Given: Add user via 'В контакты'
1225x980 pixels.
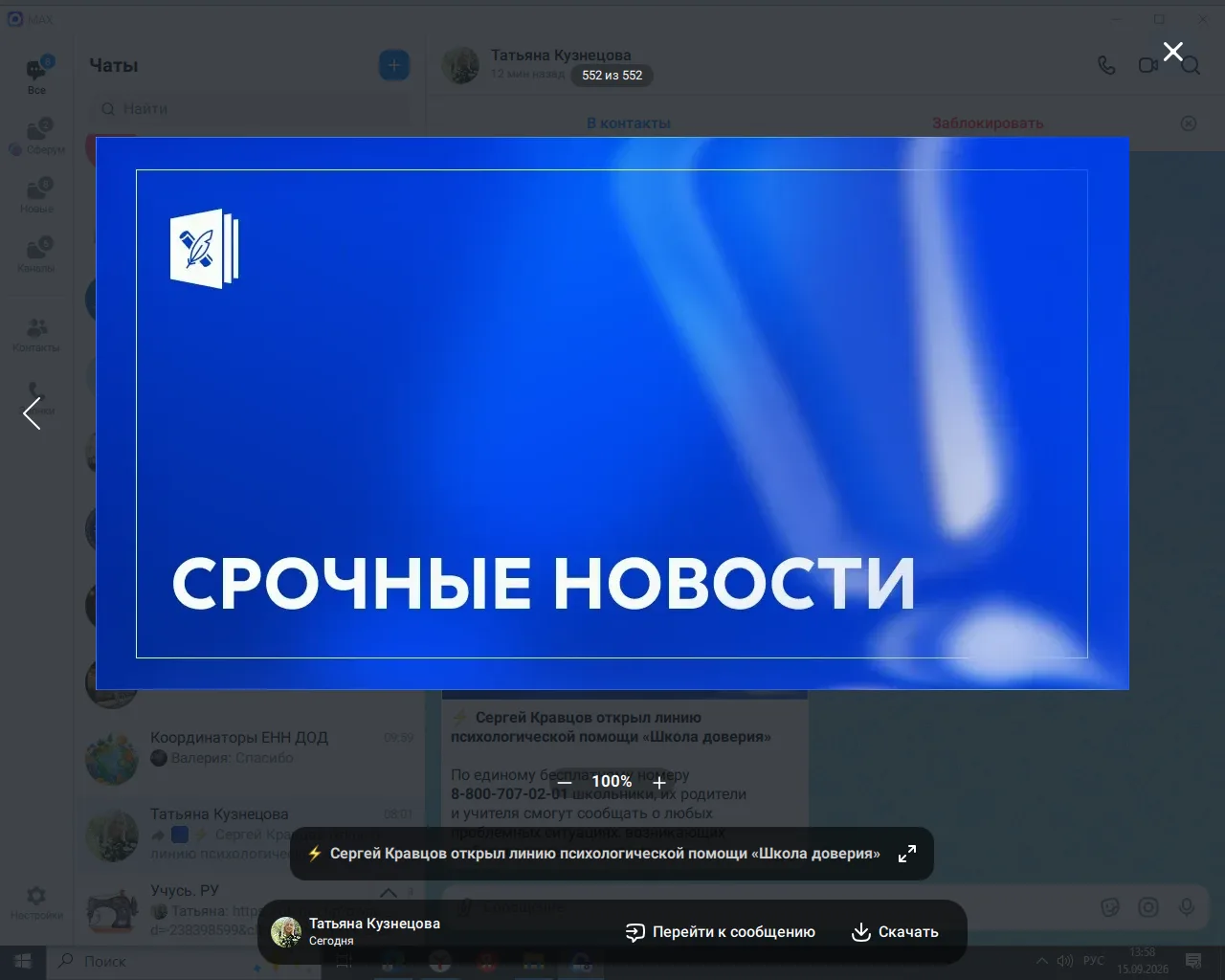Looking at the screenshot, I should [628, 123].
